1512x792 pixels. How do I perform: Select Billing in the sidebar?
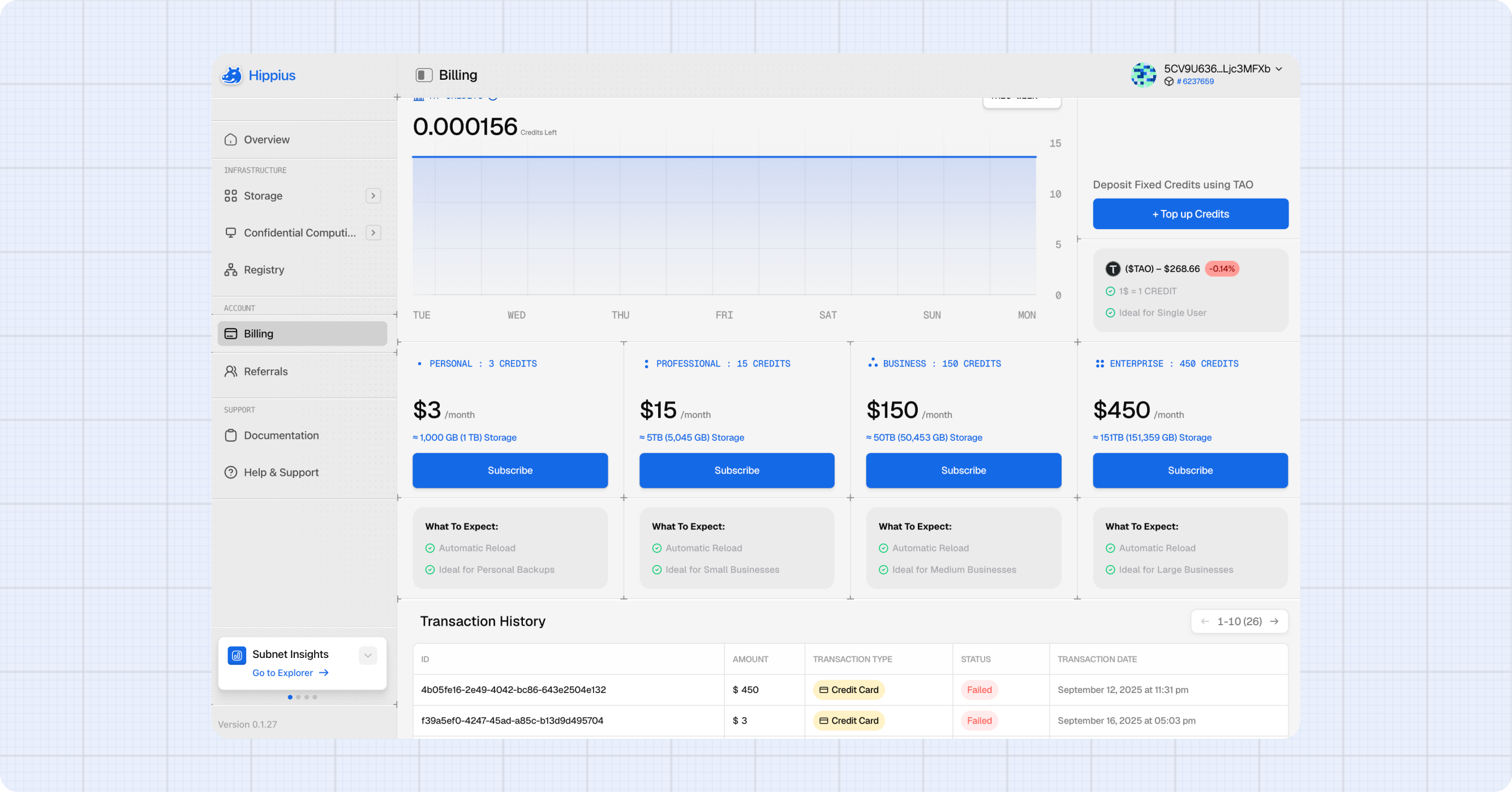point(302,334)
